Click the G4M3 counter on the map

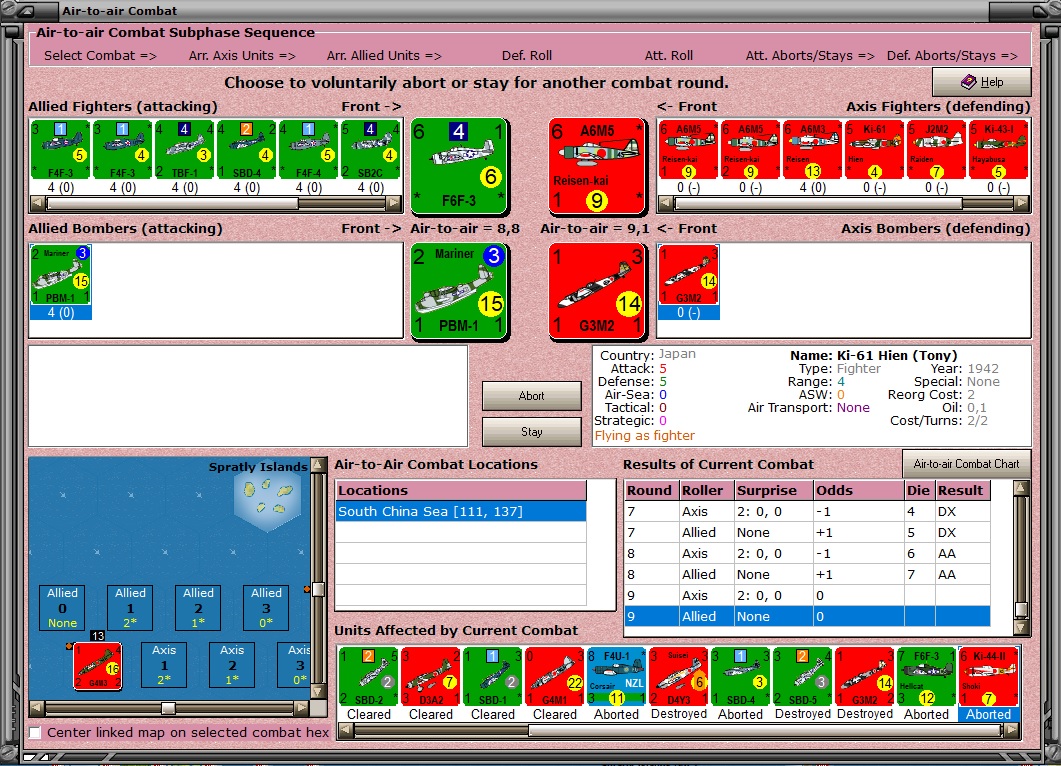coord(97,666)
